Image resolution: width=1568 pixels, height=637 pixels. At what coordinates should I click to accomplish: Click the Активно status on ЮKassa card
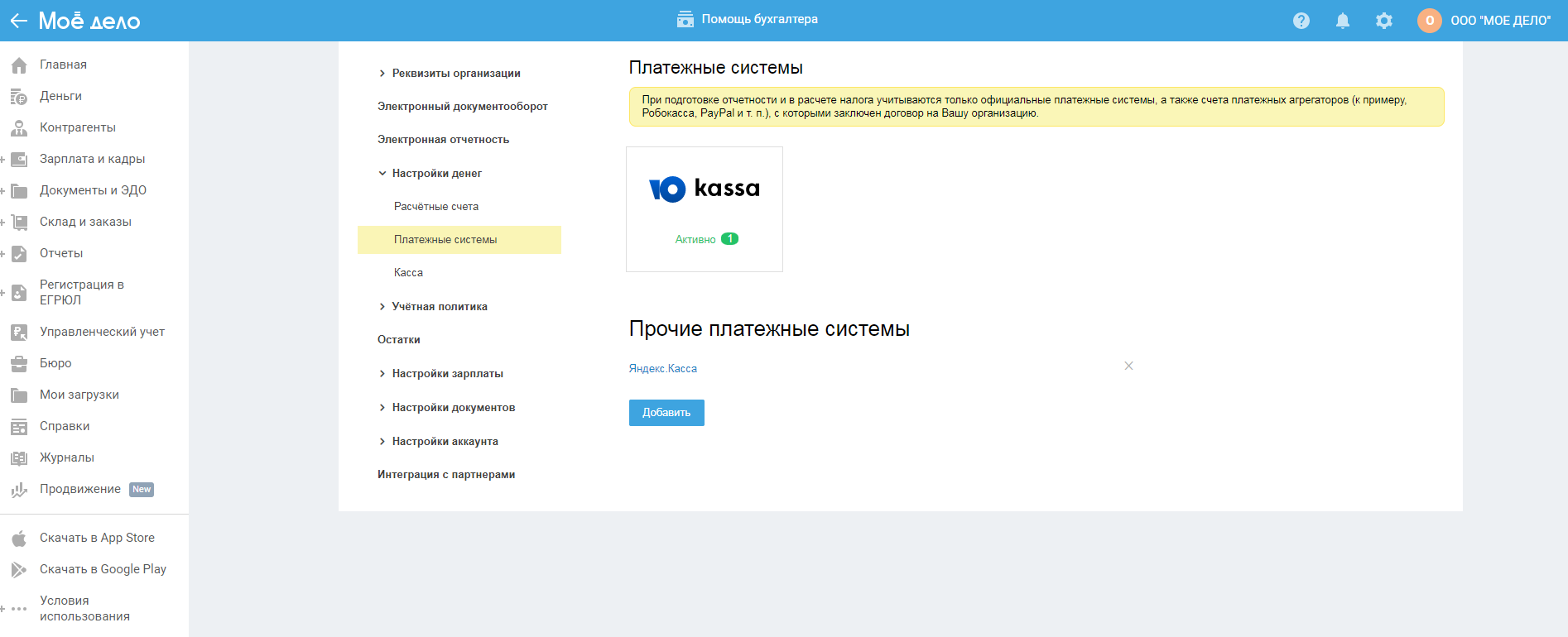695,240
